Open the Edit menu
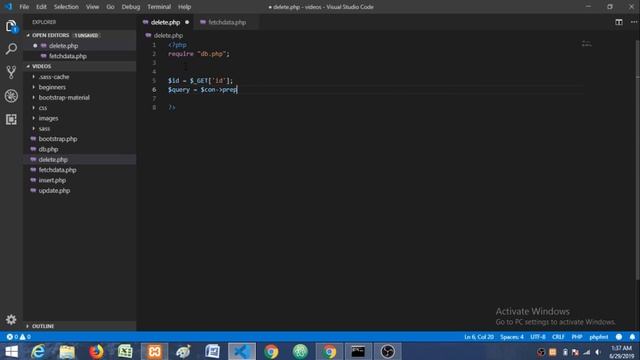Viewport: 640px width, 360px height. point(41,7)
